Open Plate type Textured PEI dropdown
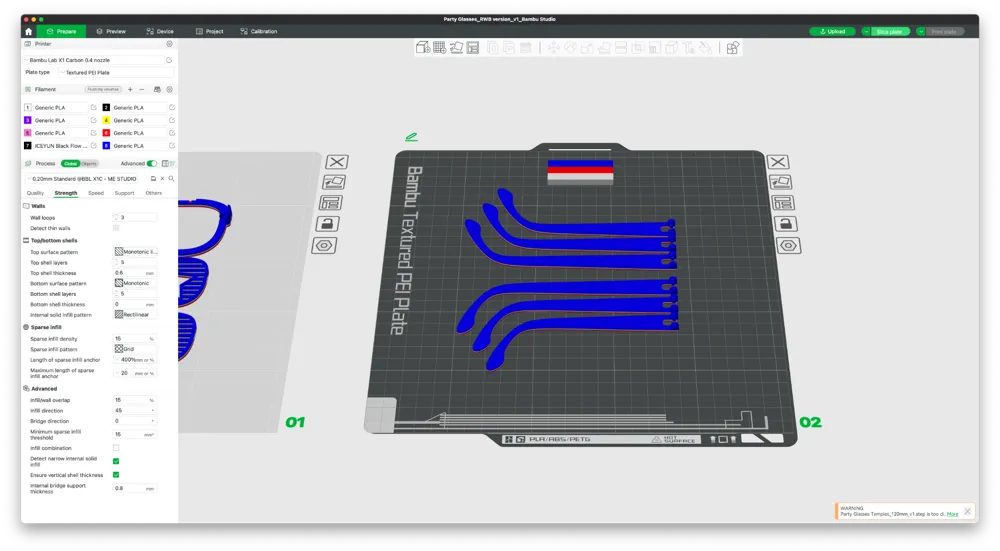 click(117, 73)
